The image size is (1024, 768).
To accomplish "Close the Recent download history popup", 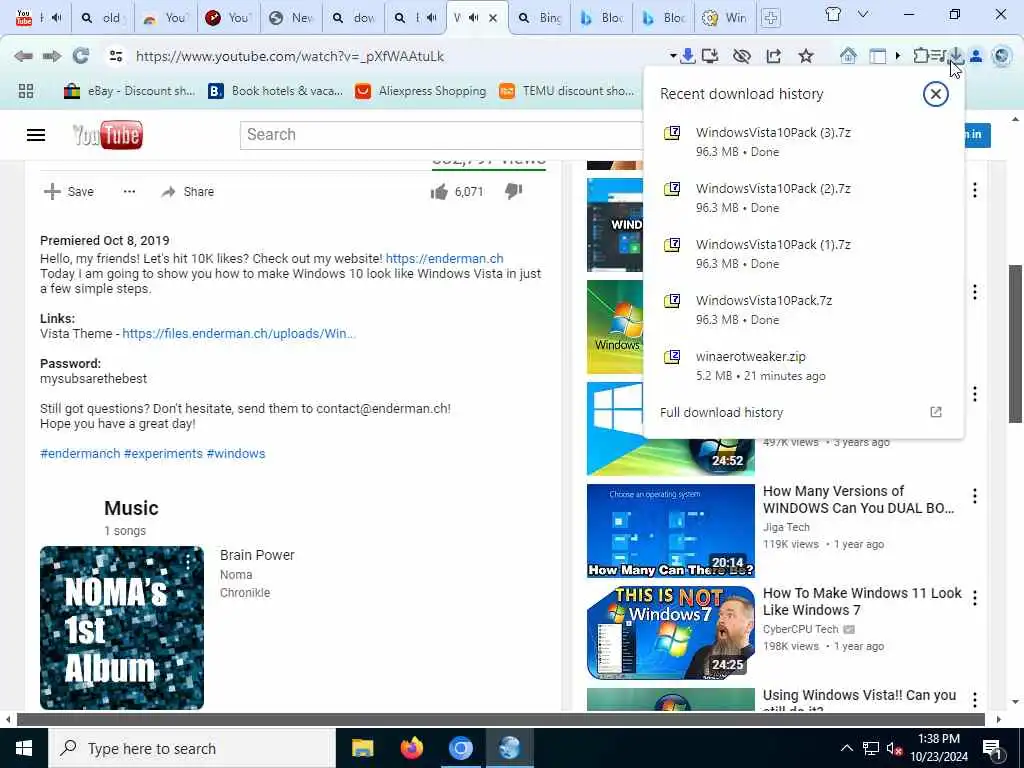I will pyautogui.click(x=935, y=94).
